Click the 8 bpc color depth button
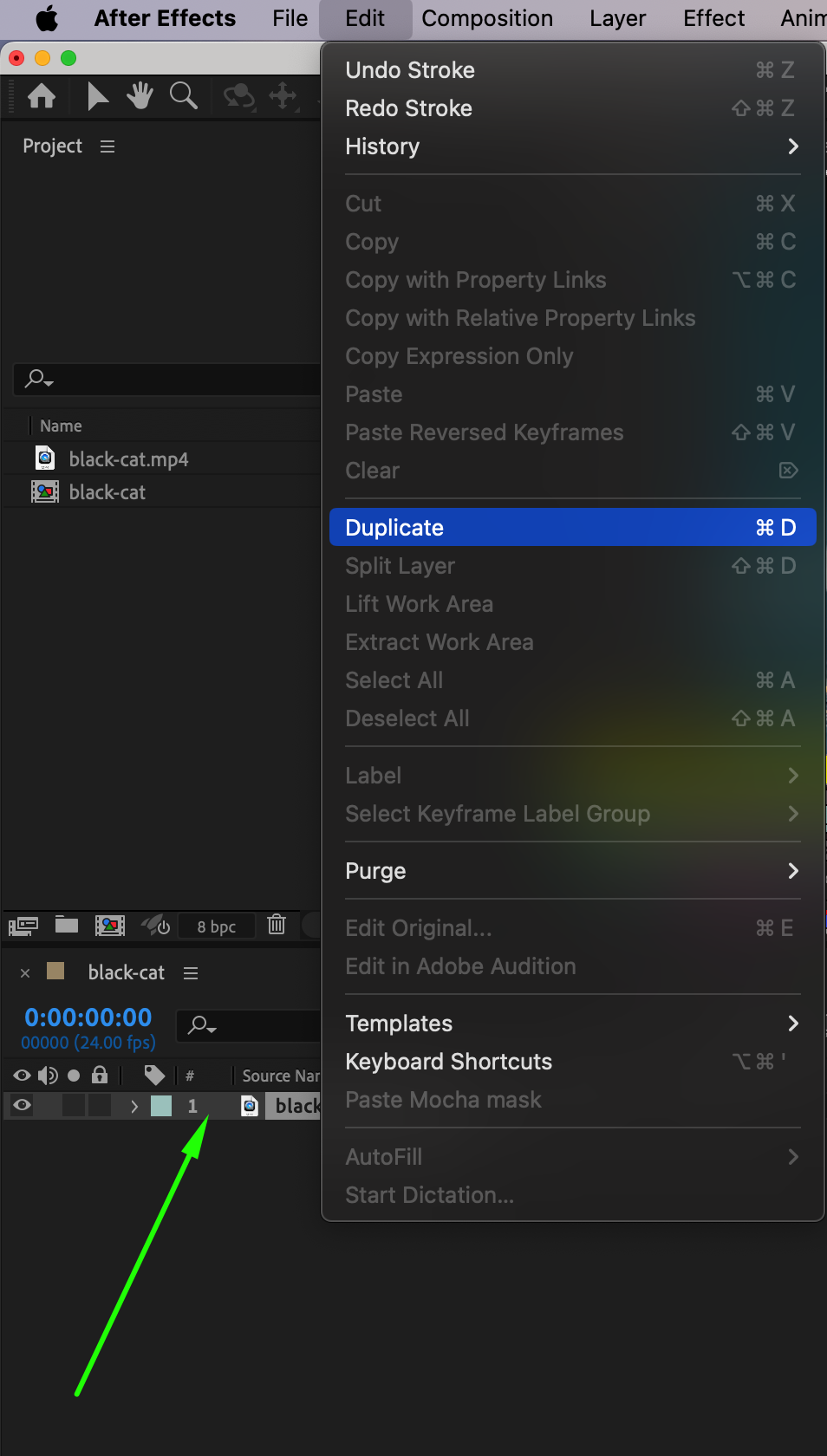Viewport: 827px width, 1456px height. [217, 926]
